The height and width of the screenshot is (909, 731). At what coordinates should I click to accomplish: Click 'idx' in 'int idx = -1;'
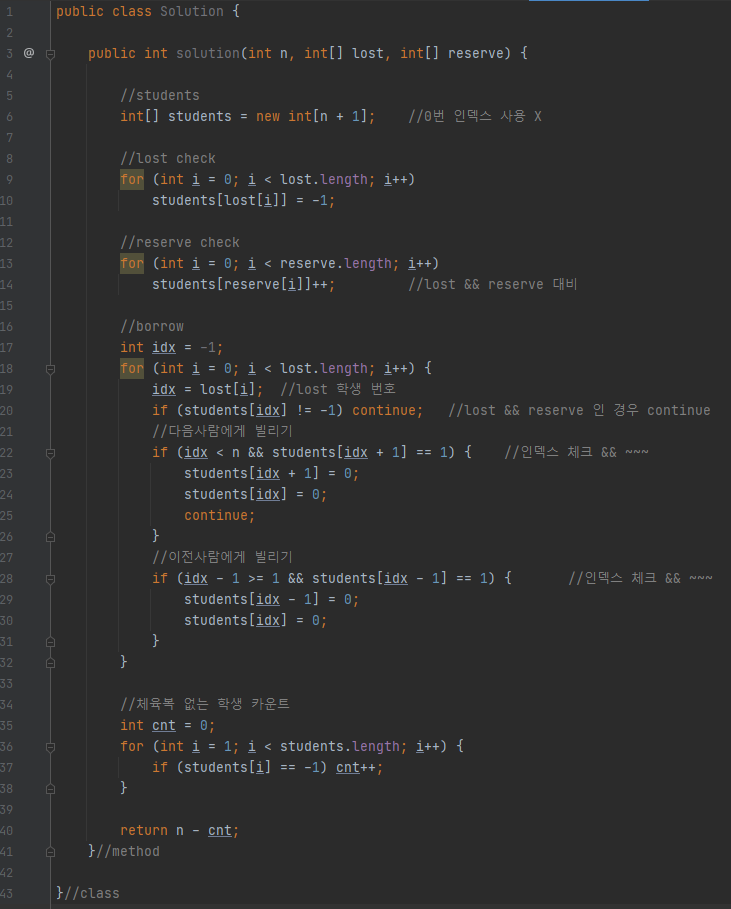pyautogui.click(x=164, y=347)
